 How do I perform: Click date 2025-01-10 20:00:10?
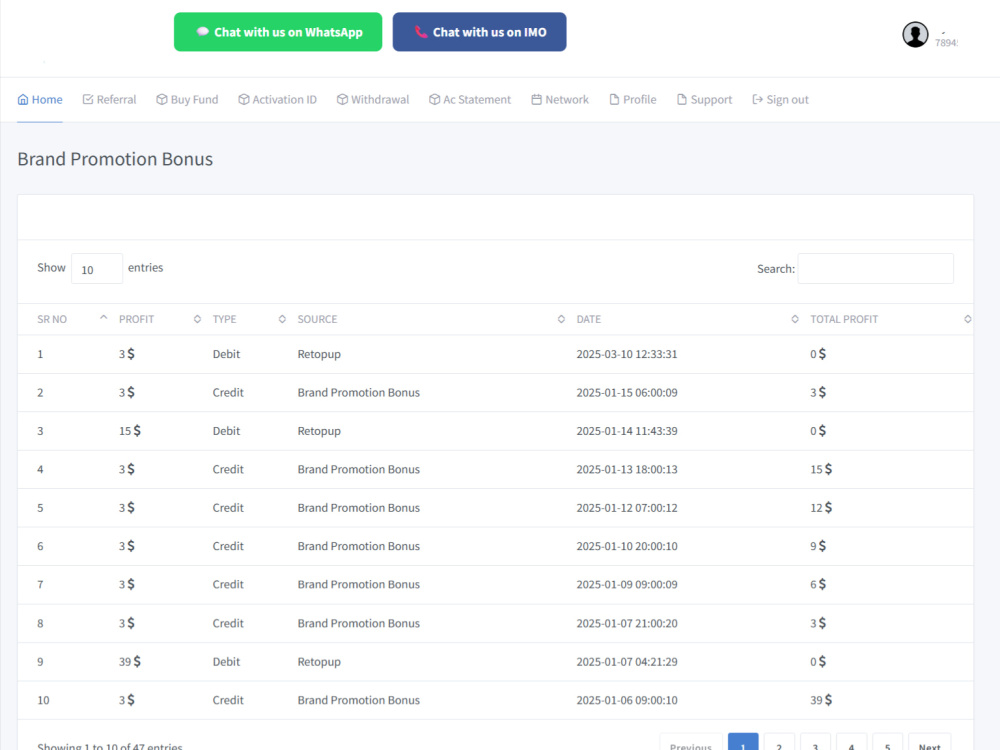(627, 546)
